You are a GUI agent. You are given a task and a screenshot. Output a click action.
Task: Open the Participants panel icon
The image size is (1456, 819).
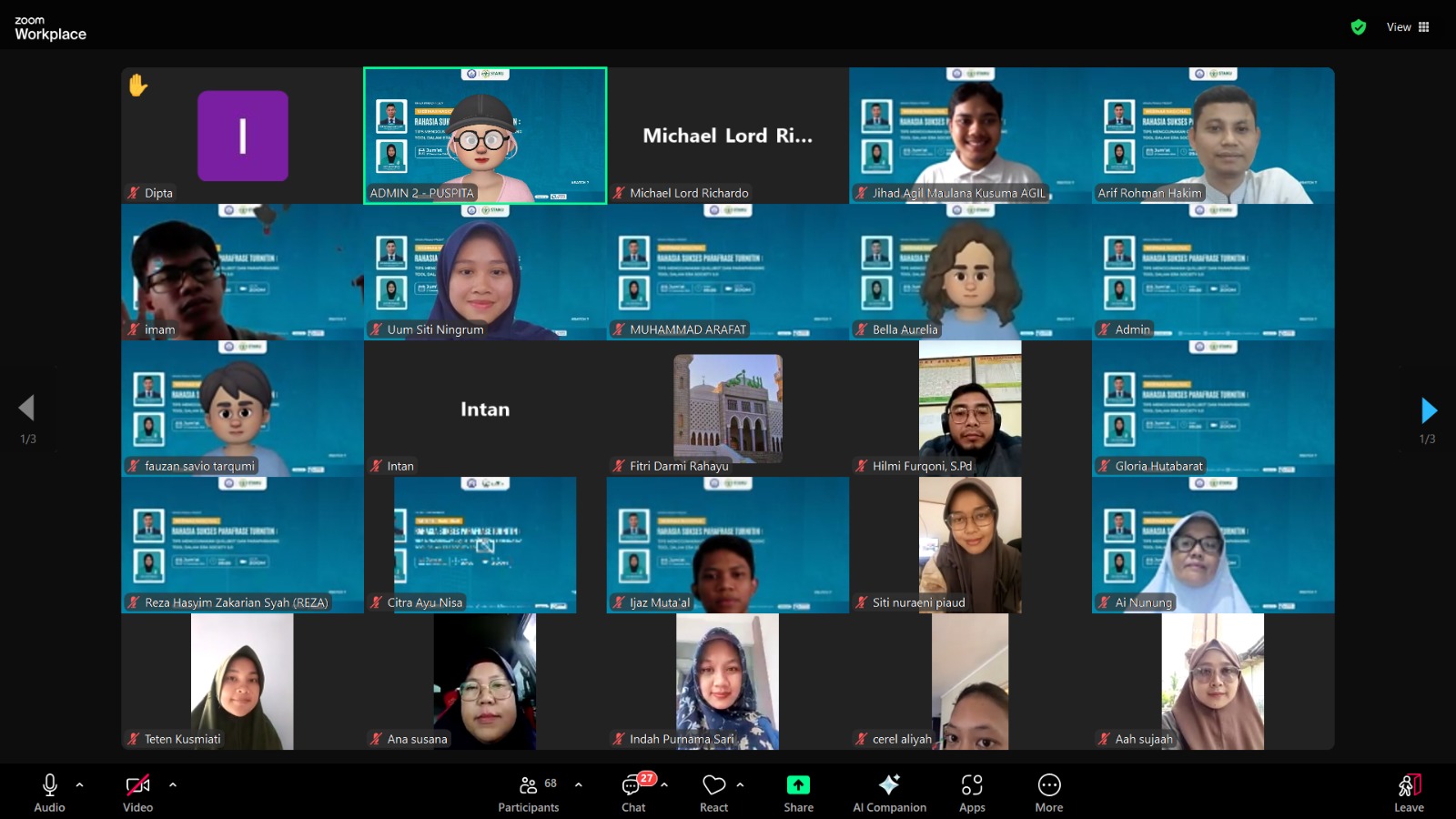[529, 785]
